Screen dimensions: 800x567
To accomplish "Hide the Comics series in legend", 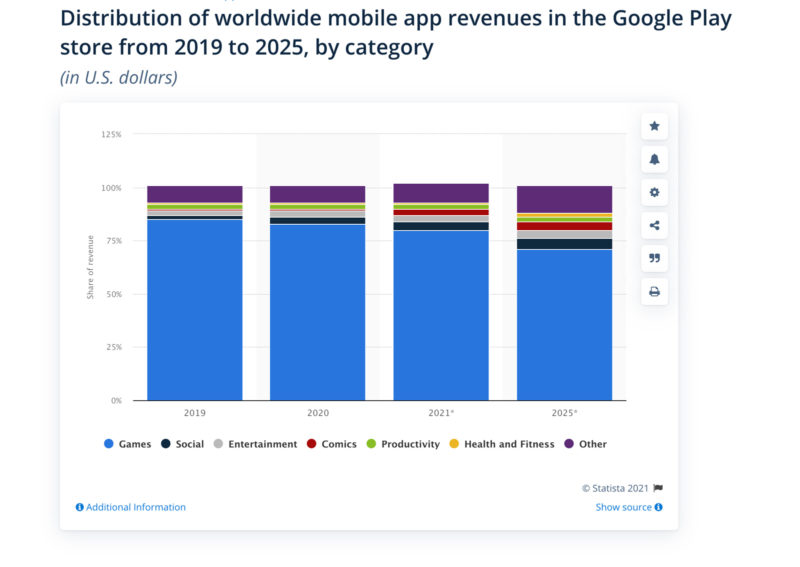I will [332, 444].
